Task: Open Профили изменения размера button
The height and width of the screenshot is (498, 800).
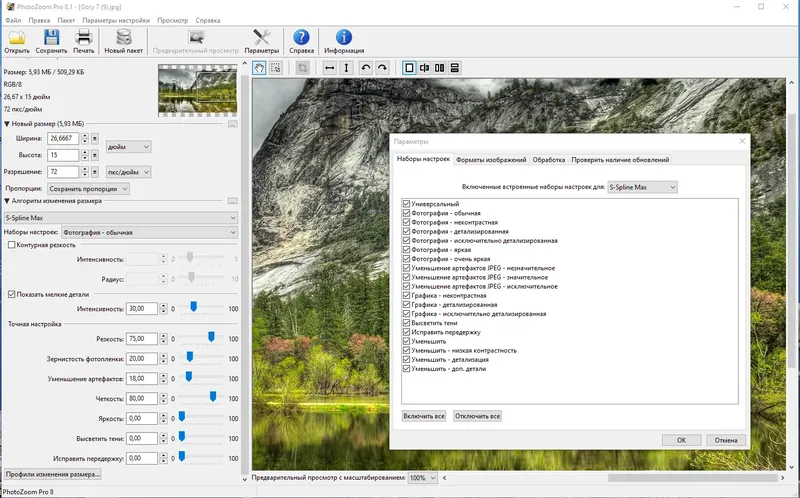Action: [53, 474]
